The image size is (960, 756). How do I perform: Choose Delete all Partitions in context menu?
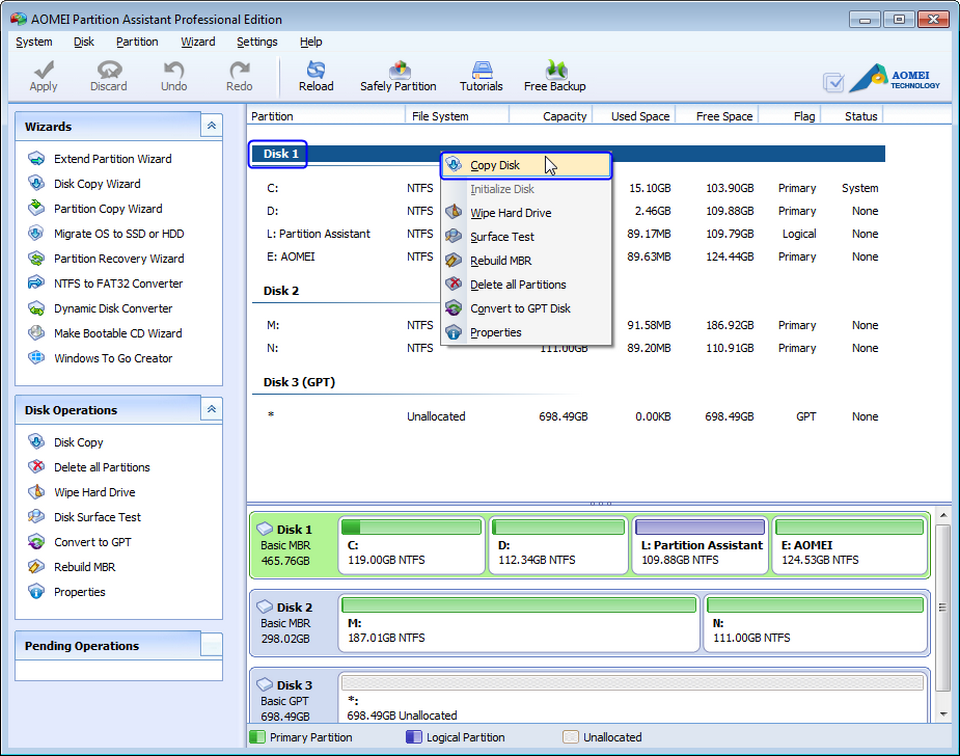[527, 285]
